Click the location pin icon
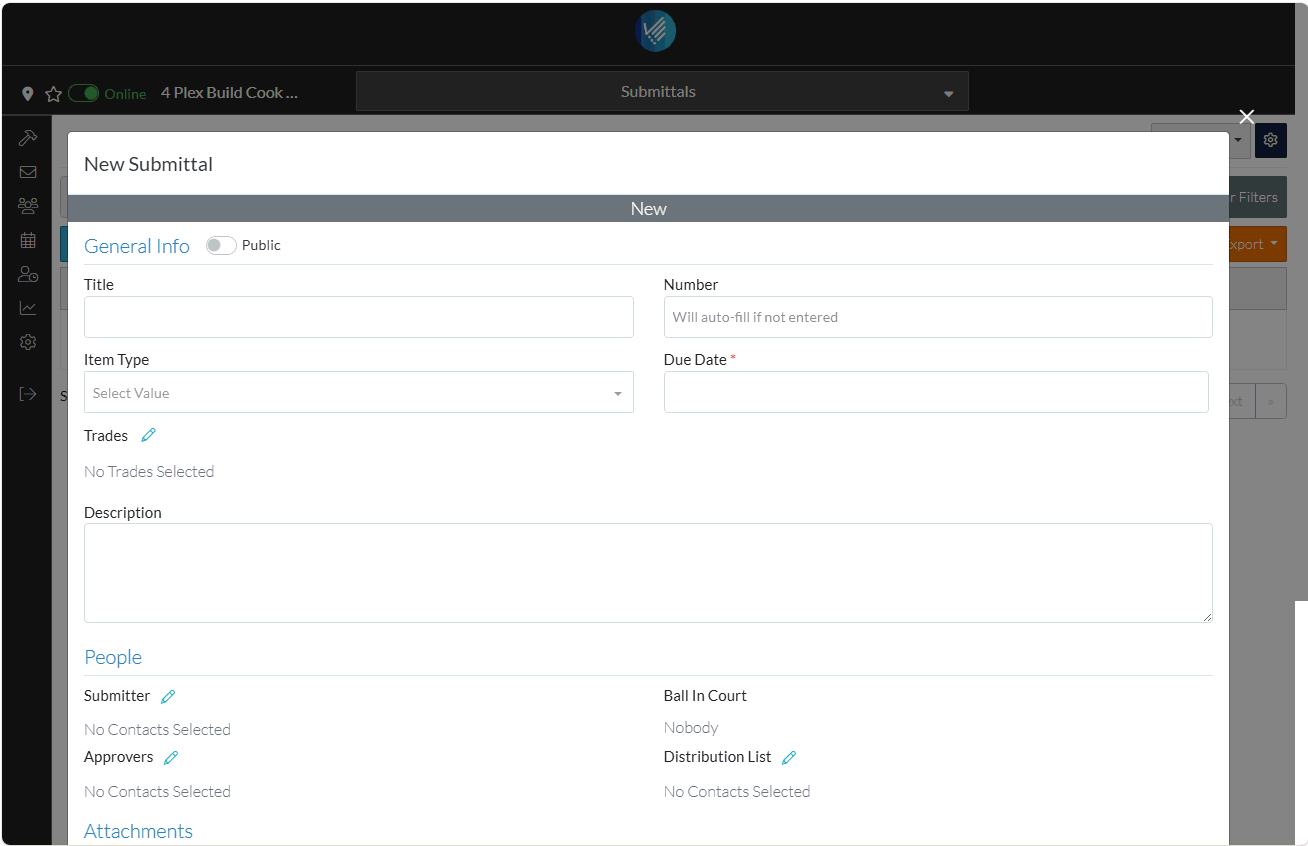This screenshot has width=1308, height=846. [28, 93]
